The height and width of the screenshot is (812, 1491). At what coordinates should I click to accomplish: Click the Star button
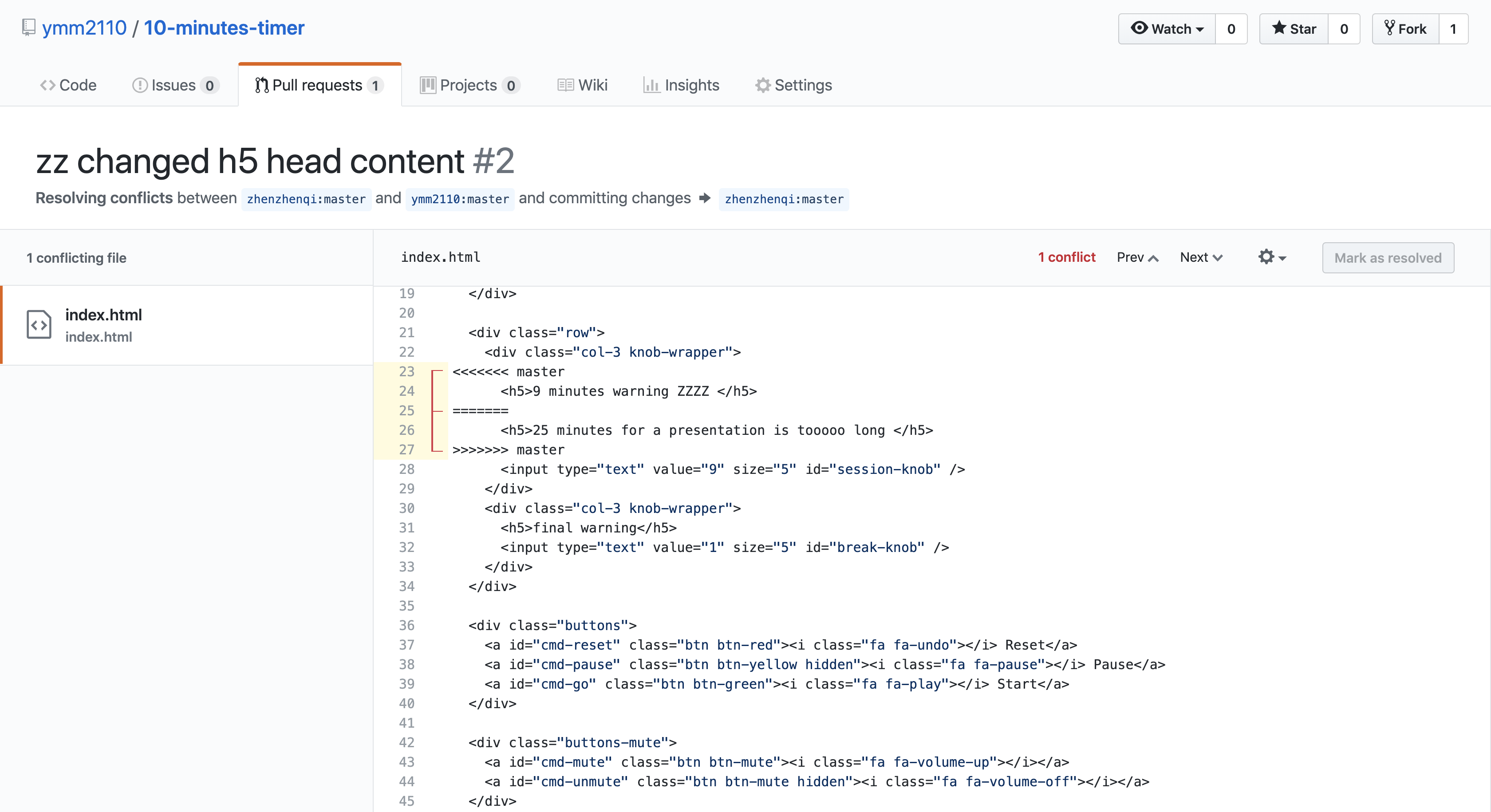(1294, 29)
